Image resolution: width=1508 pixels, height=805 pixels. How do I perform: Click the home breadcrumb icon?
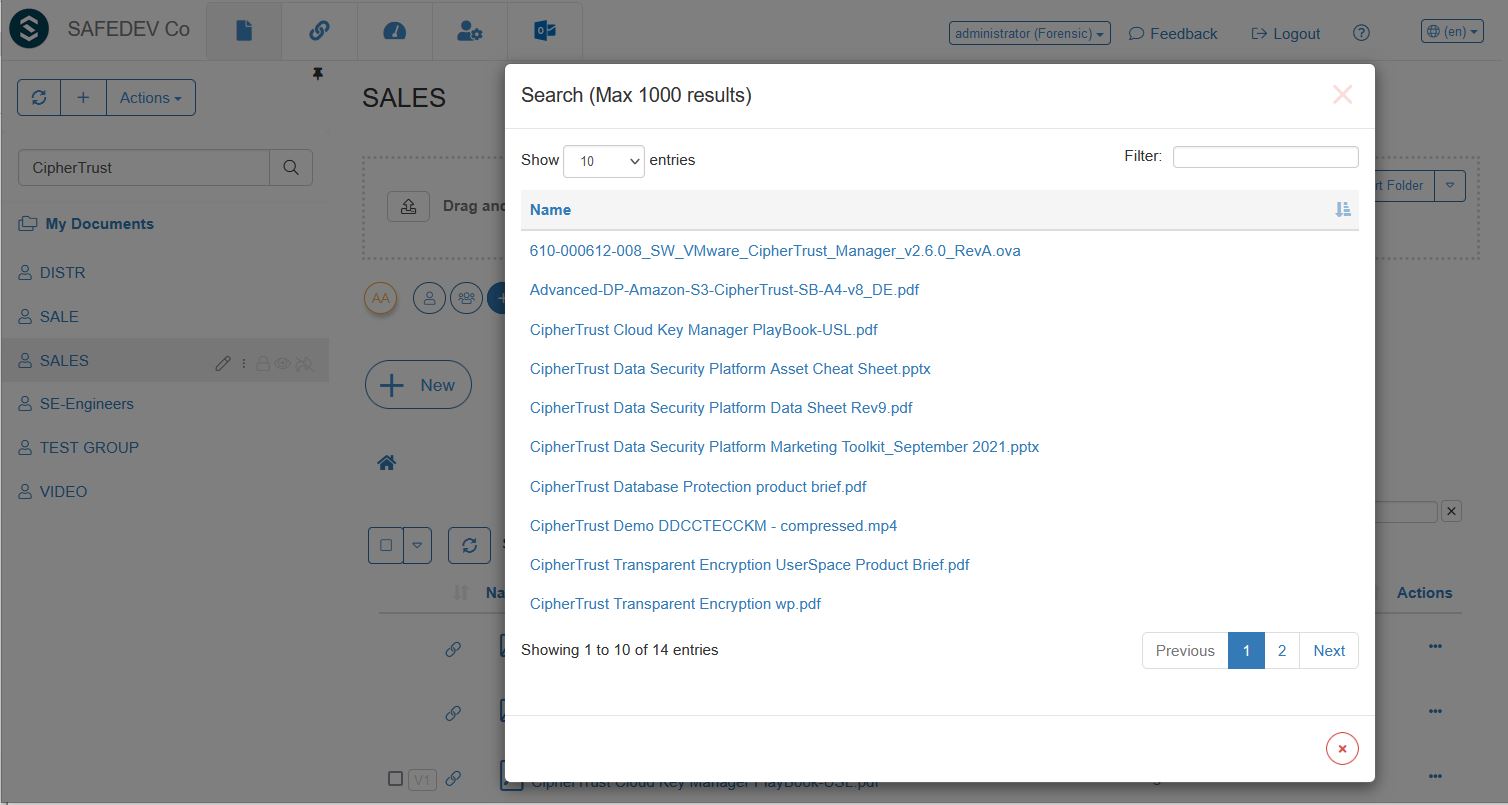(x=387, y=462)
